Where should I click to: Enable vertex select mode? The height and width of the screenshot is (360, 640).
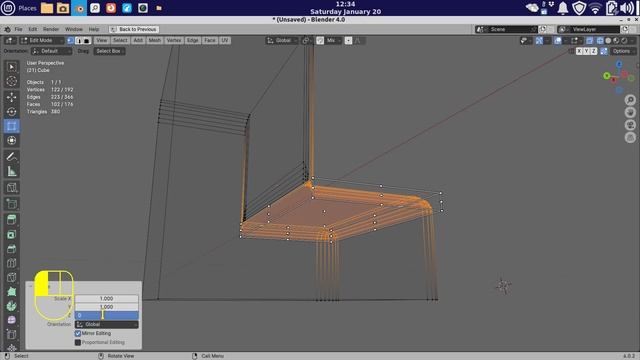coord(70,40)
